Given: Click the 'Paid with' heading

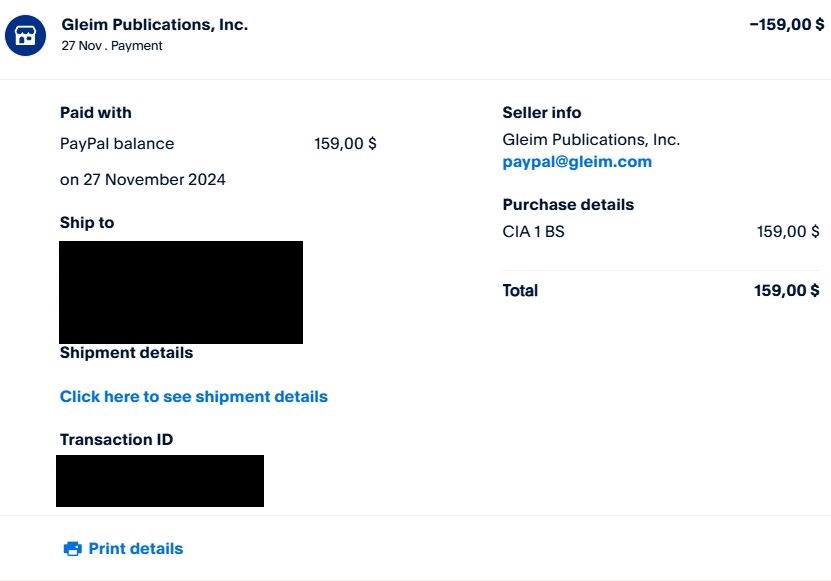Looking at the screenshot, I should [96, 113].
